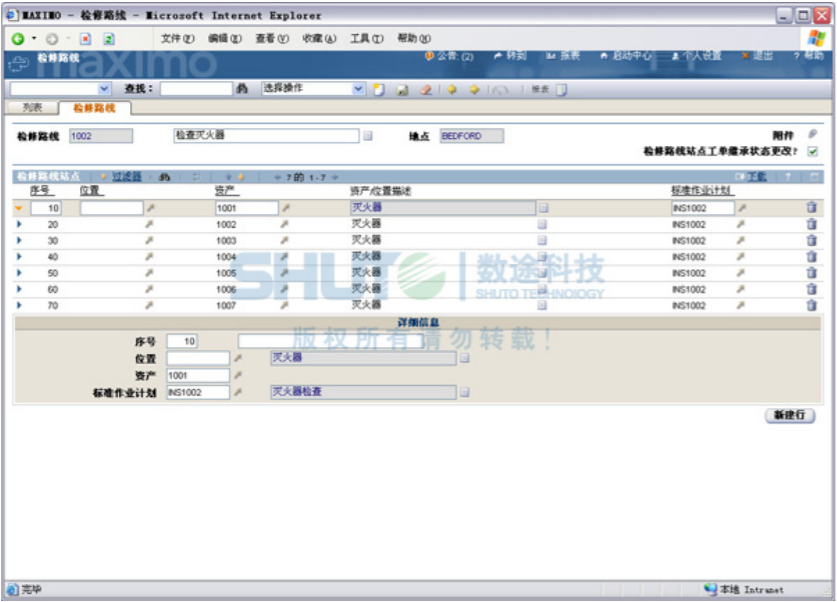Open the 帮助 menu in IE menu bar
The width and height of the screenshot is (837, 602).
414,38
